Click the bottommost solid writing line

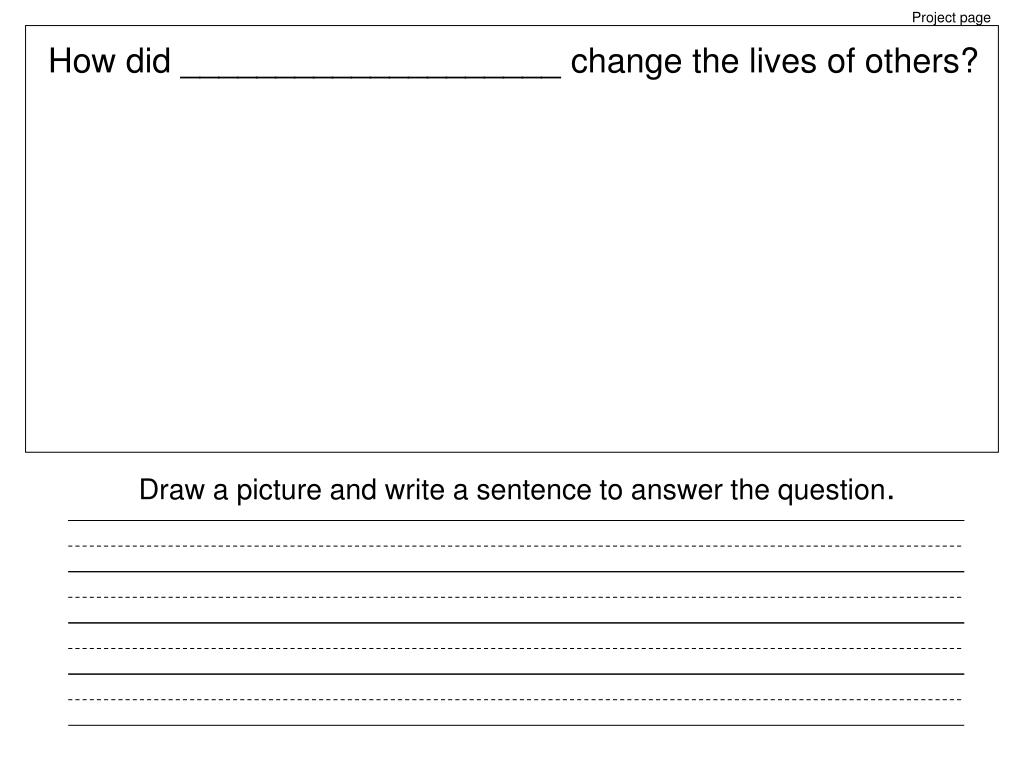click(x=516, y=725)
